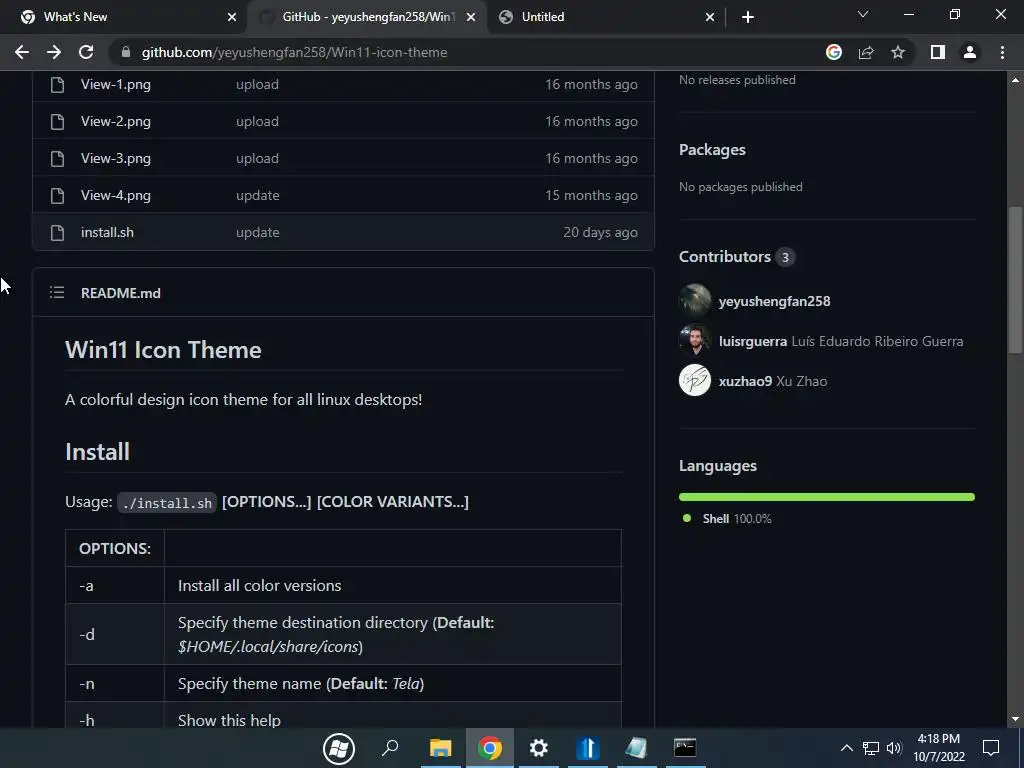Click the share page icon
The width and height of the screenshot is (1024, 768).
click(x=866, y=52)
